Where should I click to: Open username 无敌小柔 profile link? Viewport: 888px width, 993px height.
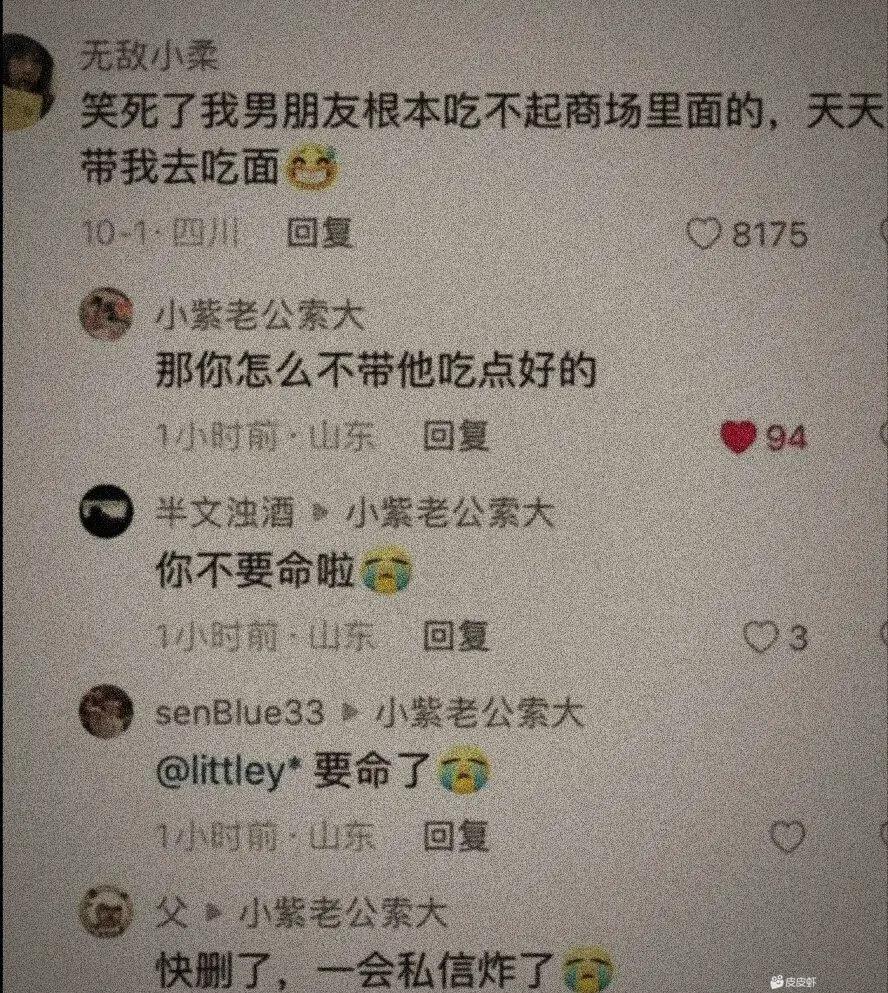click(x=149, y=59)
